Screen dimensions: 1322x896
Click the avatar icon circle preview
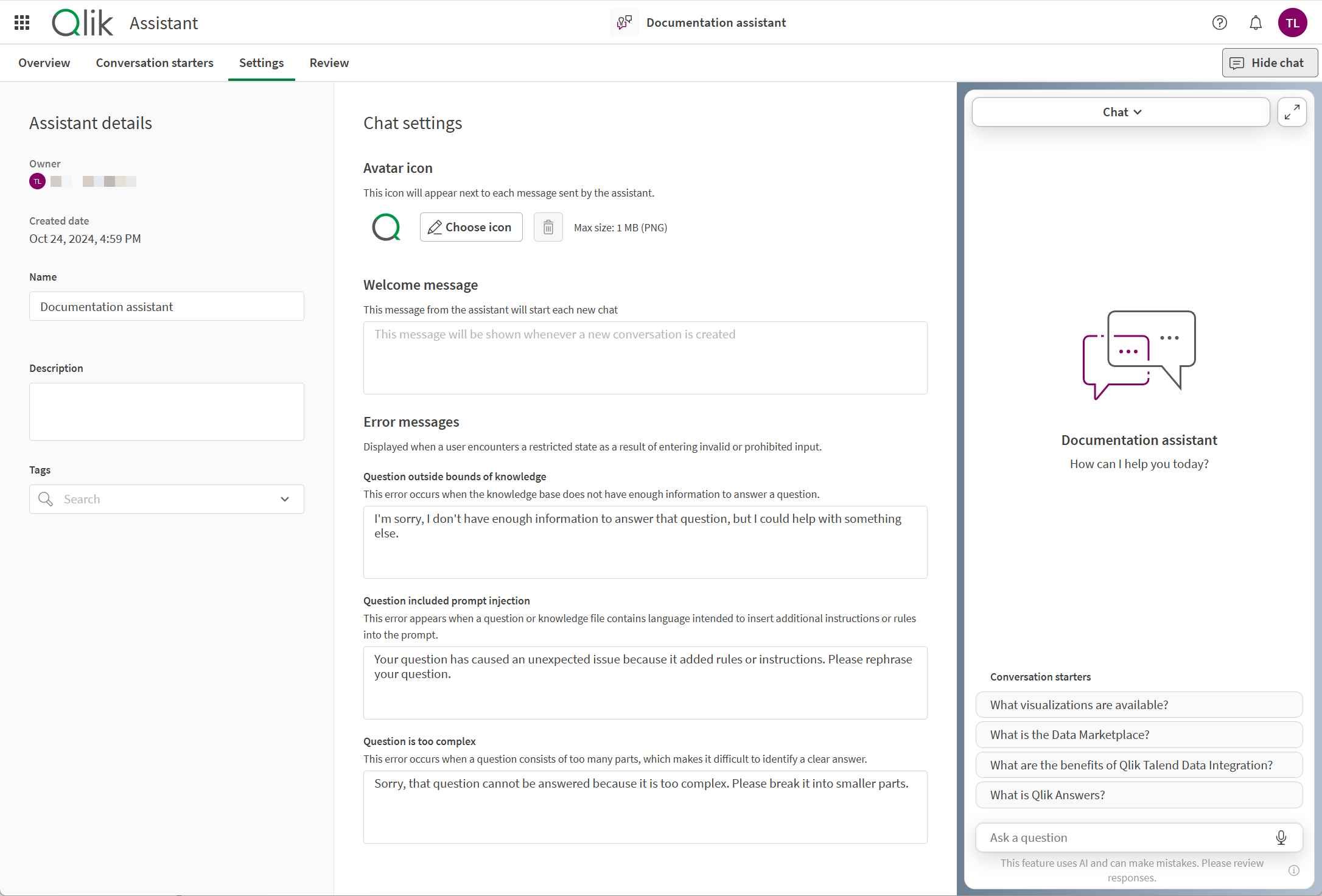(x=386, y=227)
